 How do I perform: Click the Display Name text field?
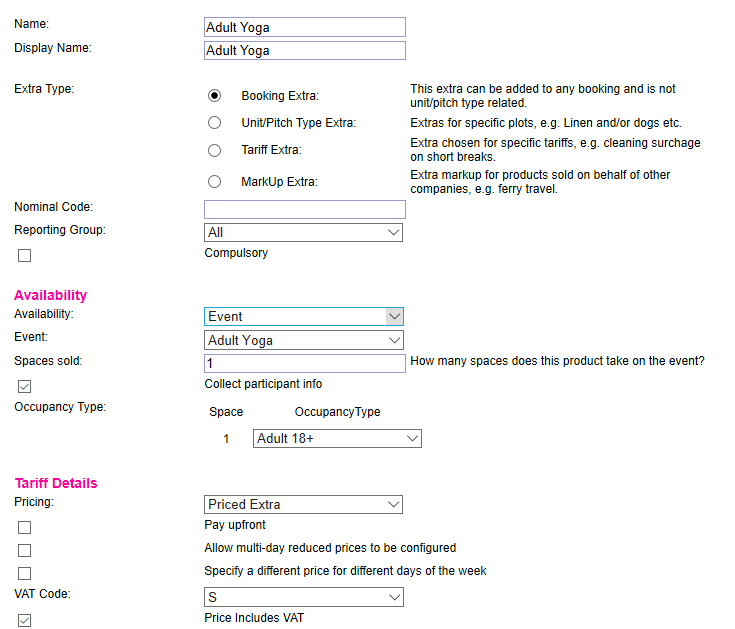[305, 50]
